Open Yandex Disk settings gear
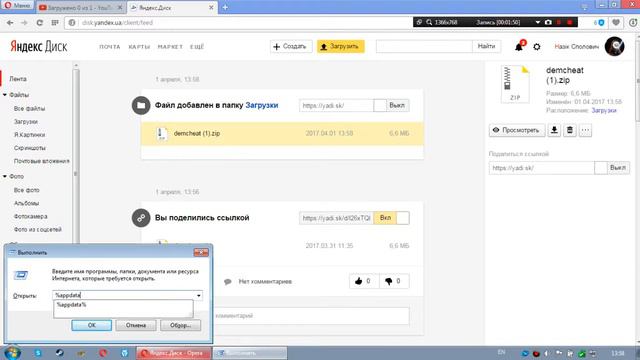 pos(537,47)
